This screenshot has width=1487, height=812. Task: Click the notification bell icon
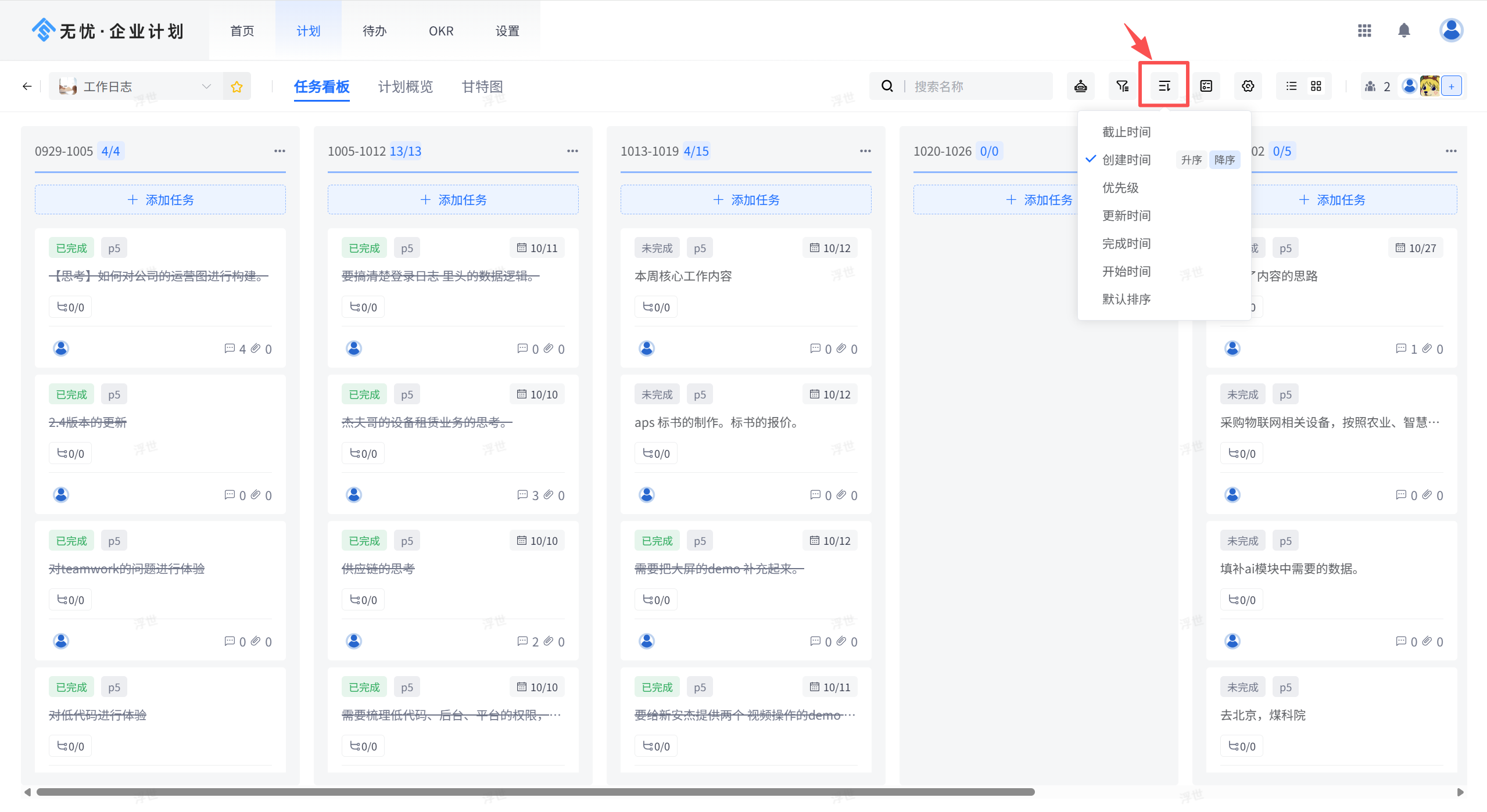click(1403, 30)
